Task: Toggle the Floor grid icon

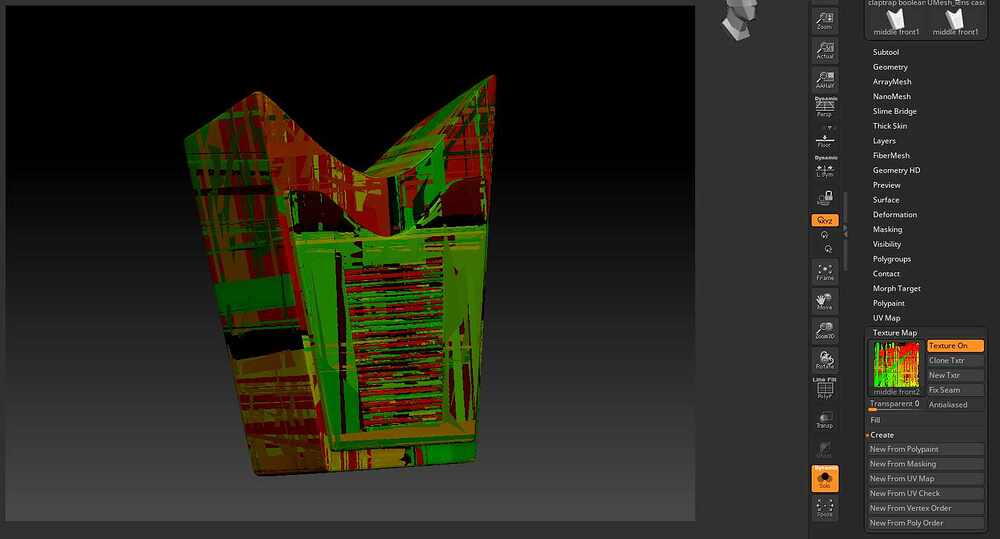Action: click(x=825, y=137)
